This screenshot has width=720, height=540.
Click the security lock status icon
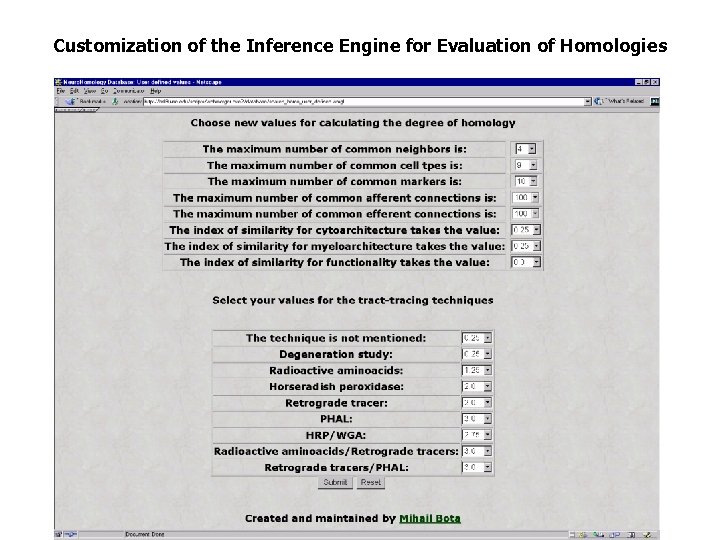coord(58,534)
